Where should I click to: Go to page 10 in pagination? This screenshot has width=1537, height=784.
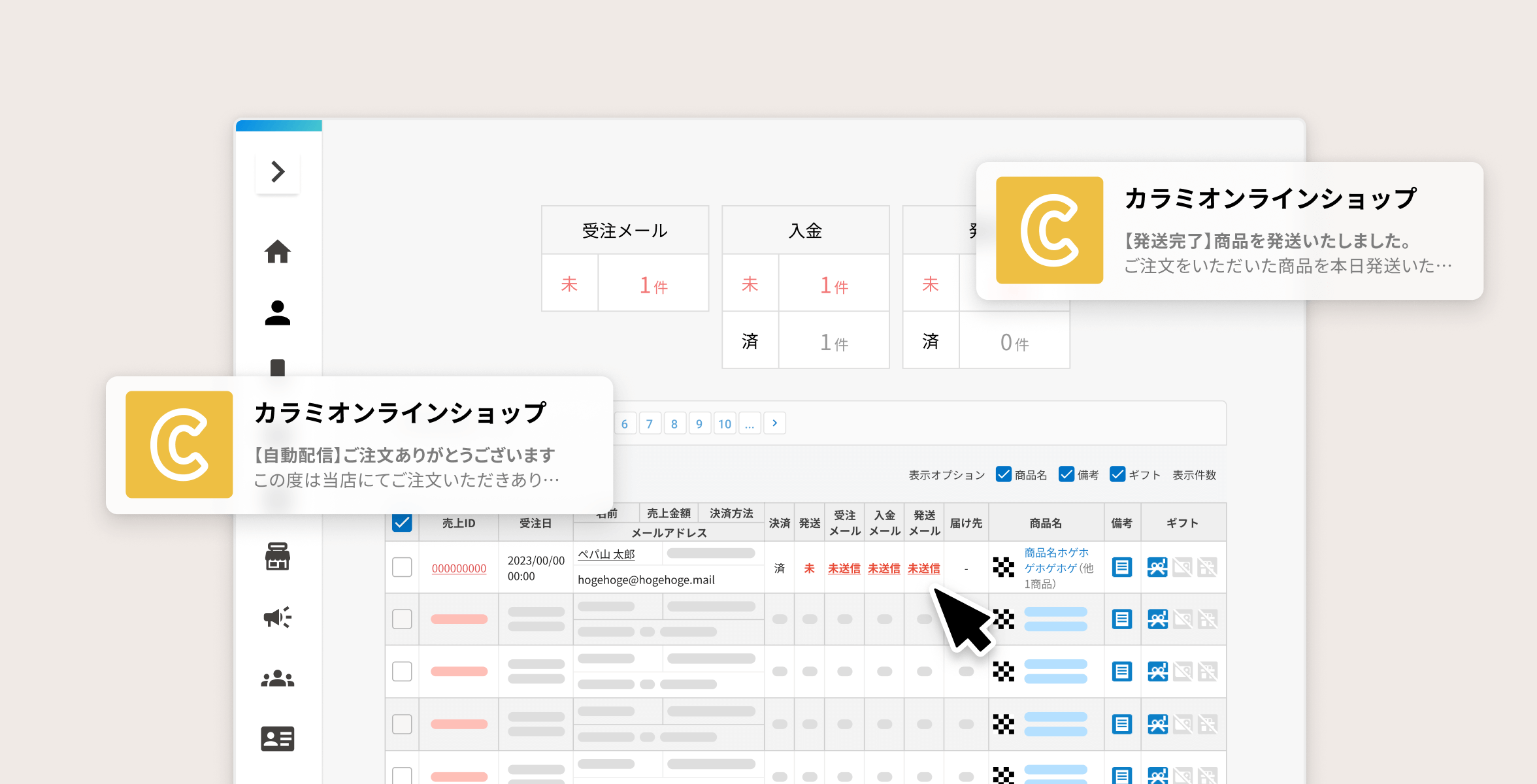[725, 424]
